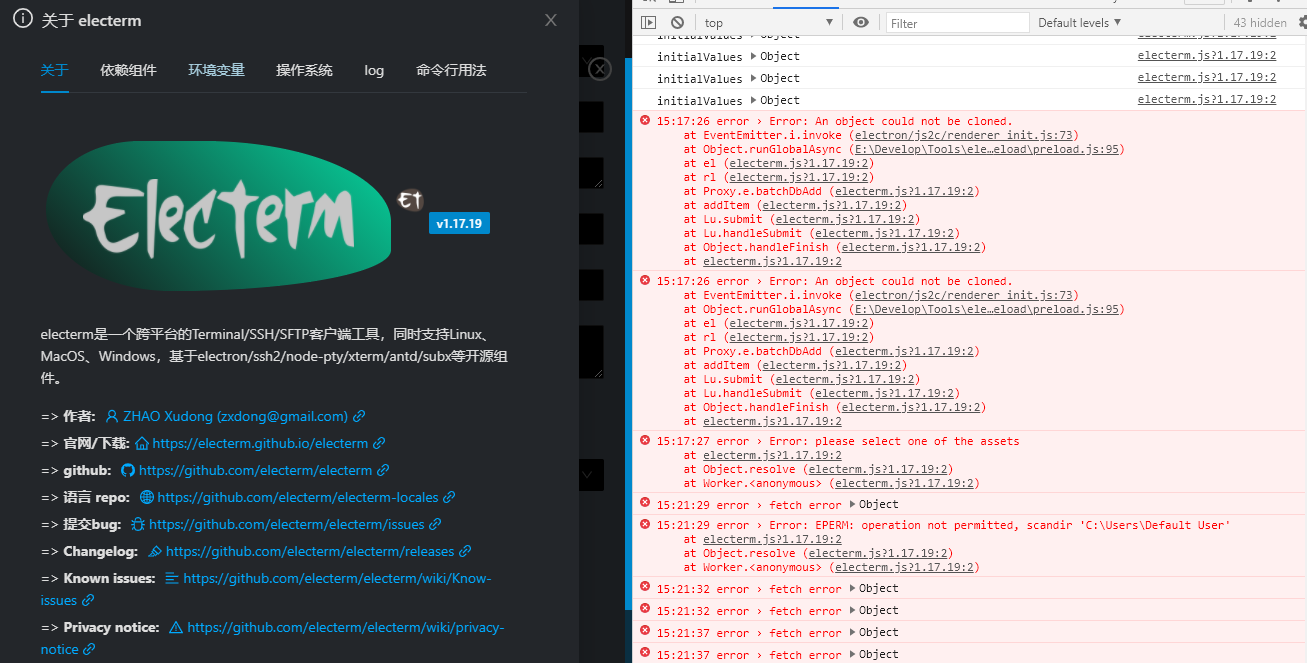Open the Changelog releases link

[x=310, y=551]
